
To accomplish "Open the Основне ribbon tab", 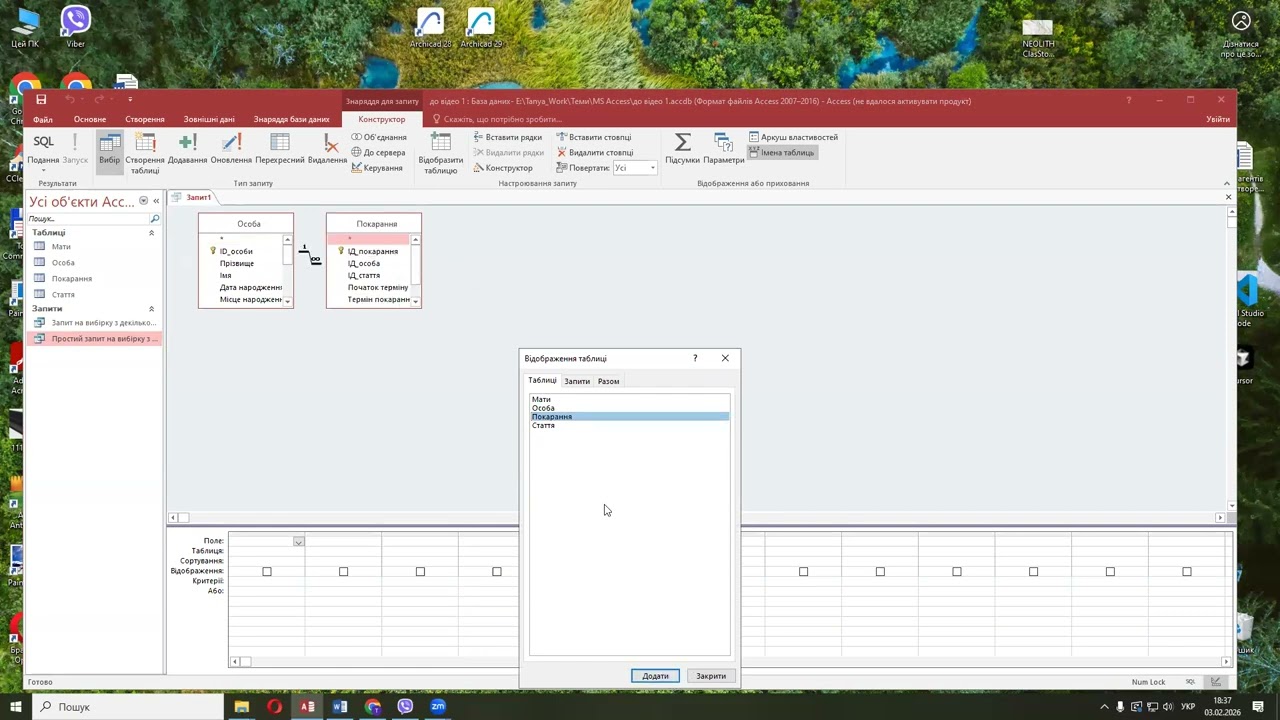I will [x=90, y=119].
